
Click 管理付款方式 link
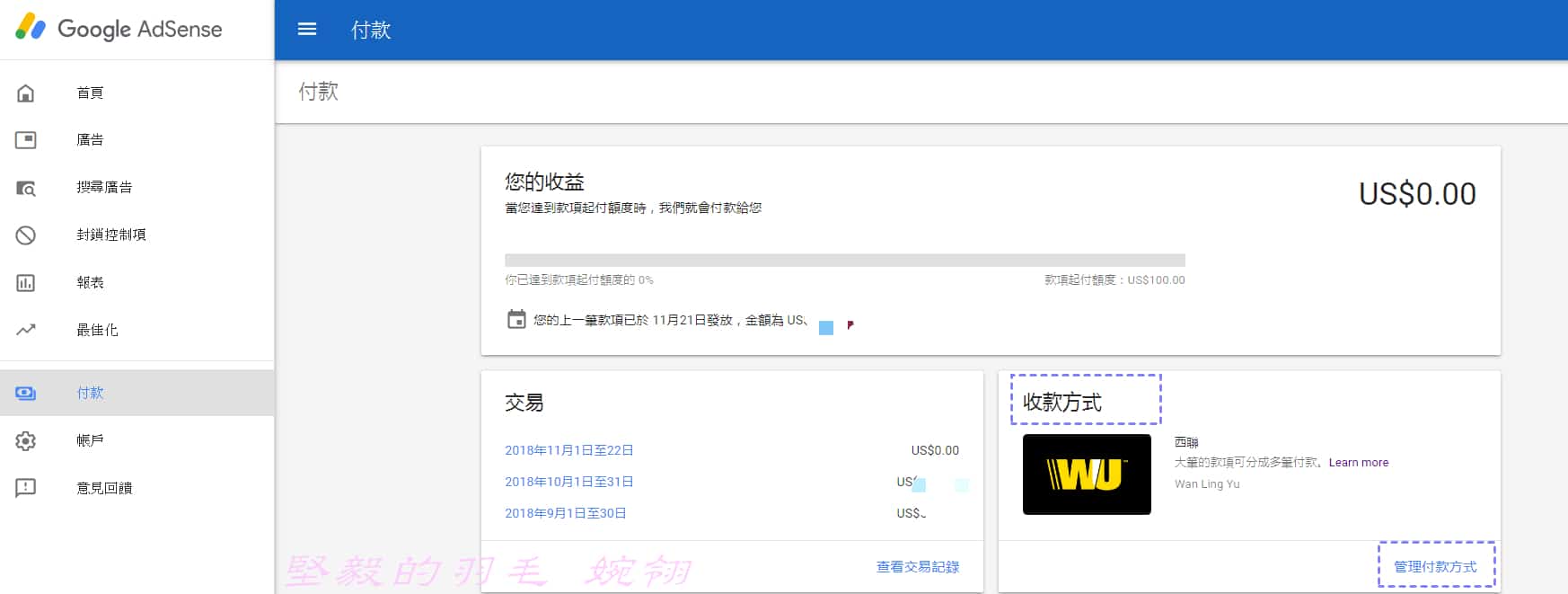tap(1435, 567)
